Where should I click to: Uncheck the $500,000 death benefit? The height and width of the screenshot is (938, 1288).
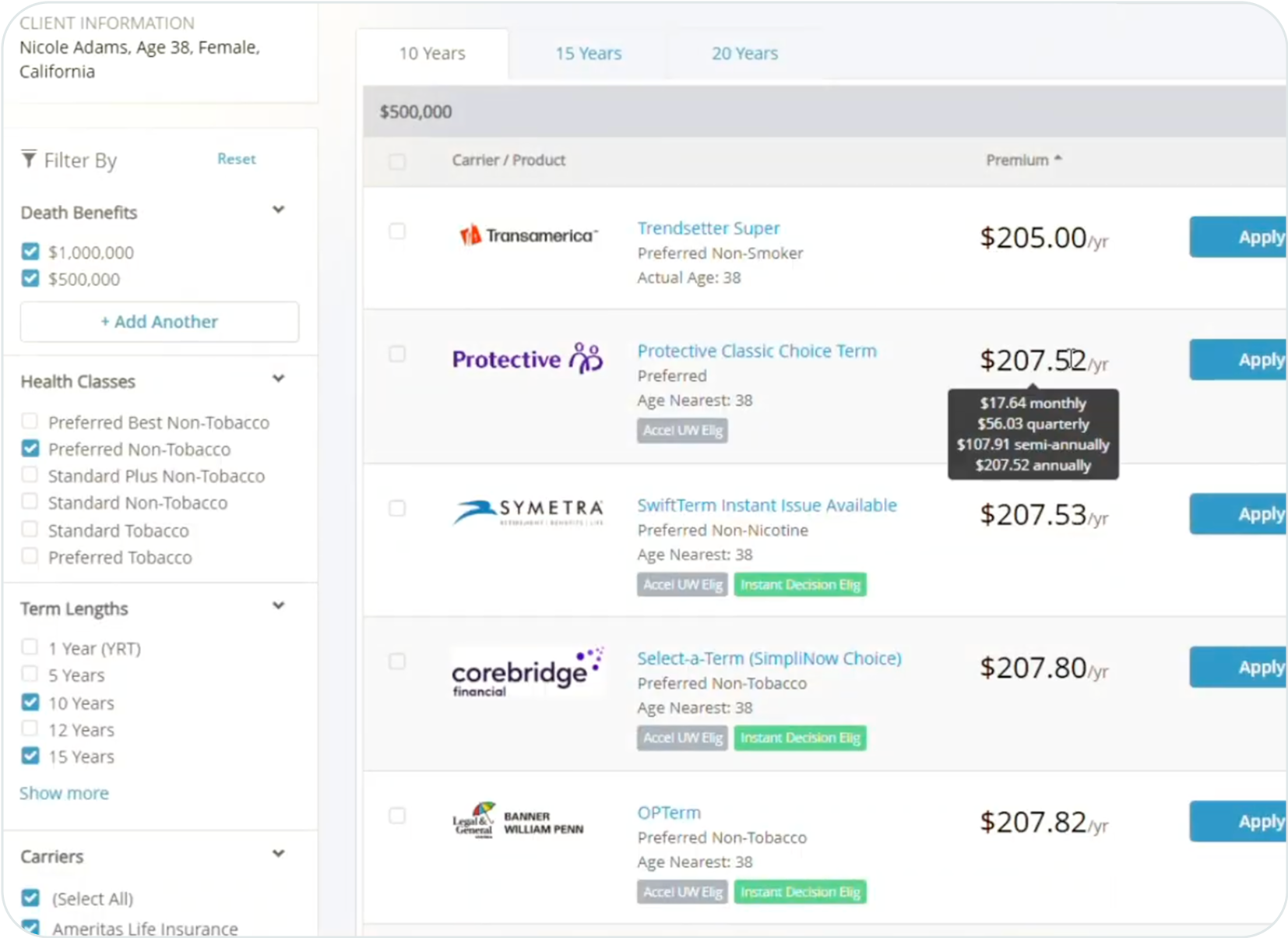(30, 277)
